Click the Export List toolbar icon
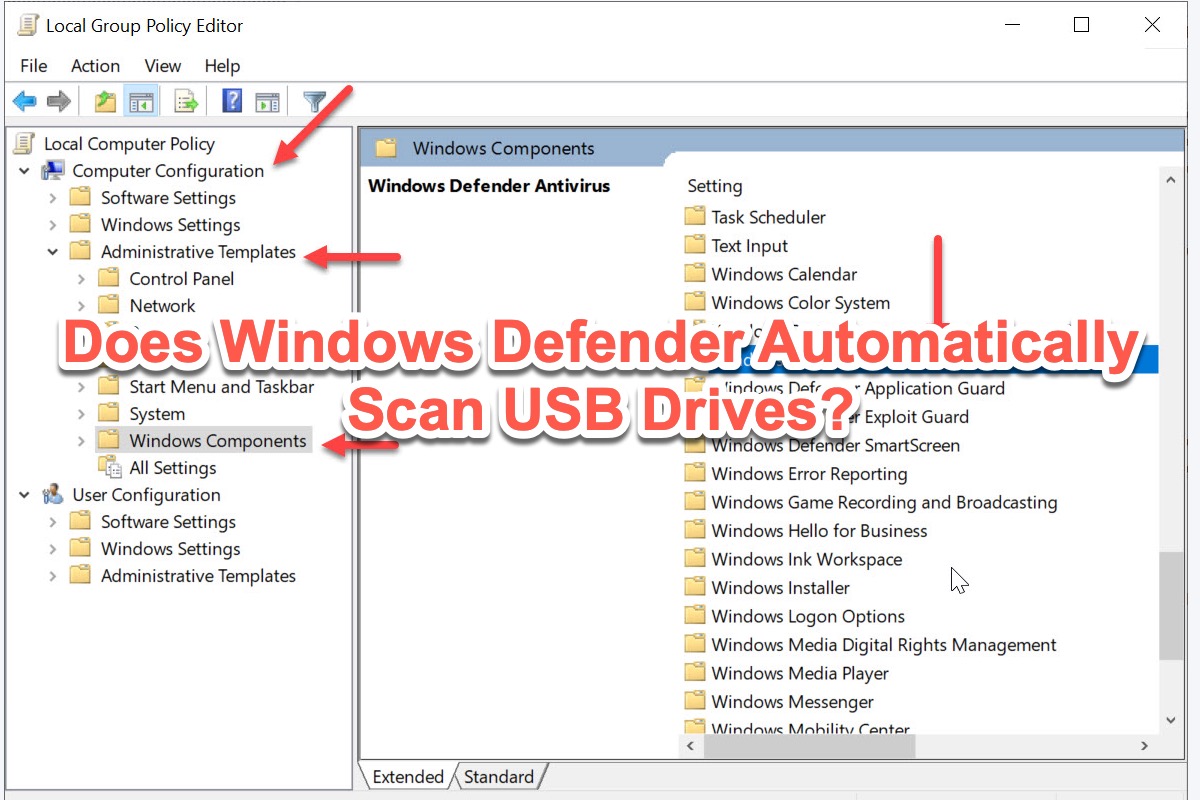This screenshot has width=1200, height=800. pos(186,101)
